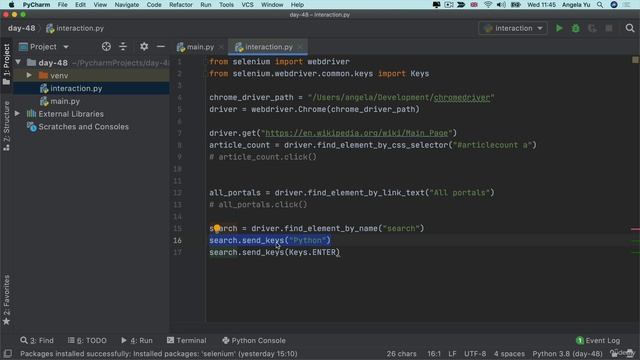640x360 pixels.
Task: Click the line separator LF status entry
Action: coord(452,354)
